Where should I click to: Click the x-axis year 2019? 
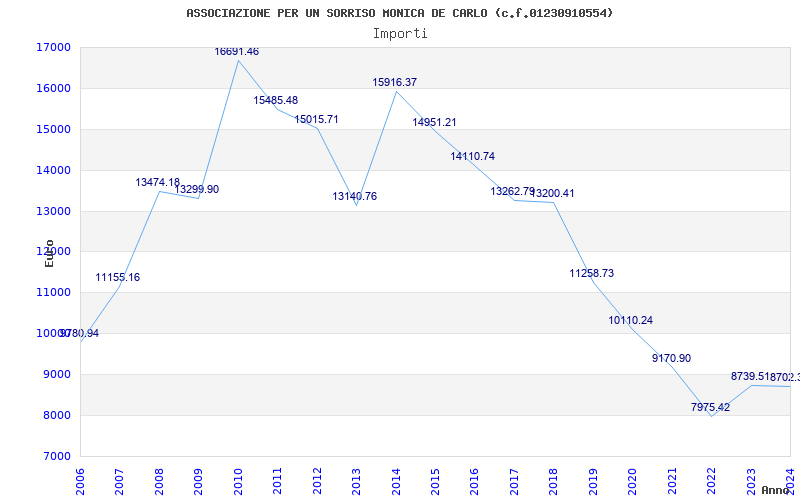click(x=593, y=482)
